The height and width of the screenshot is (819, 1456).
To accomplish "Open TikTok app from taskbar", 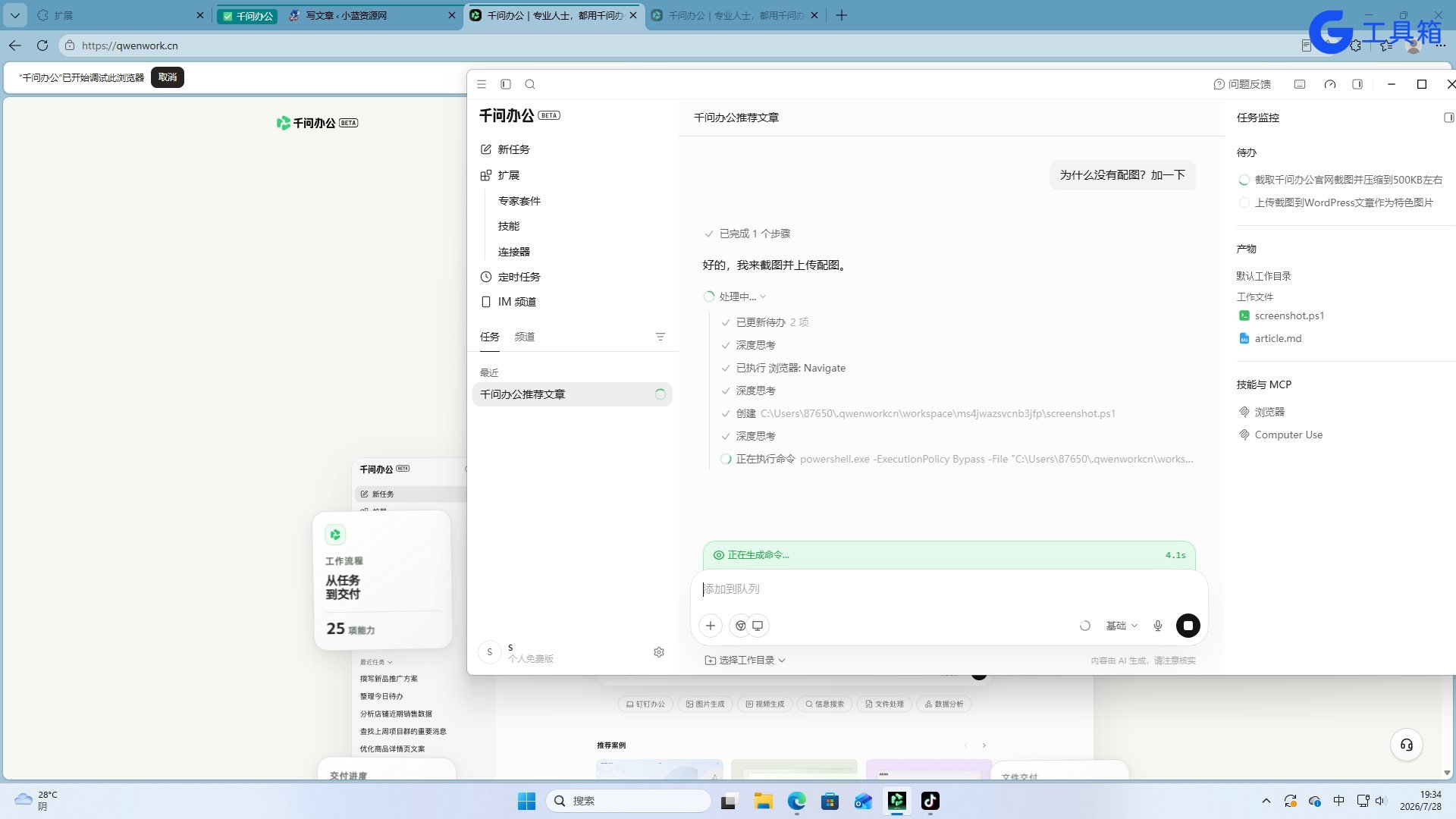I will (x=930, y=801).
